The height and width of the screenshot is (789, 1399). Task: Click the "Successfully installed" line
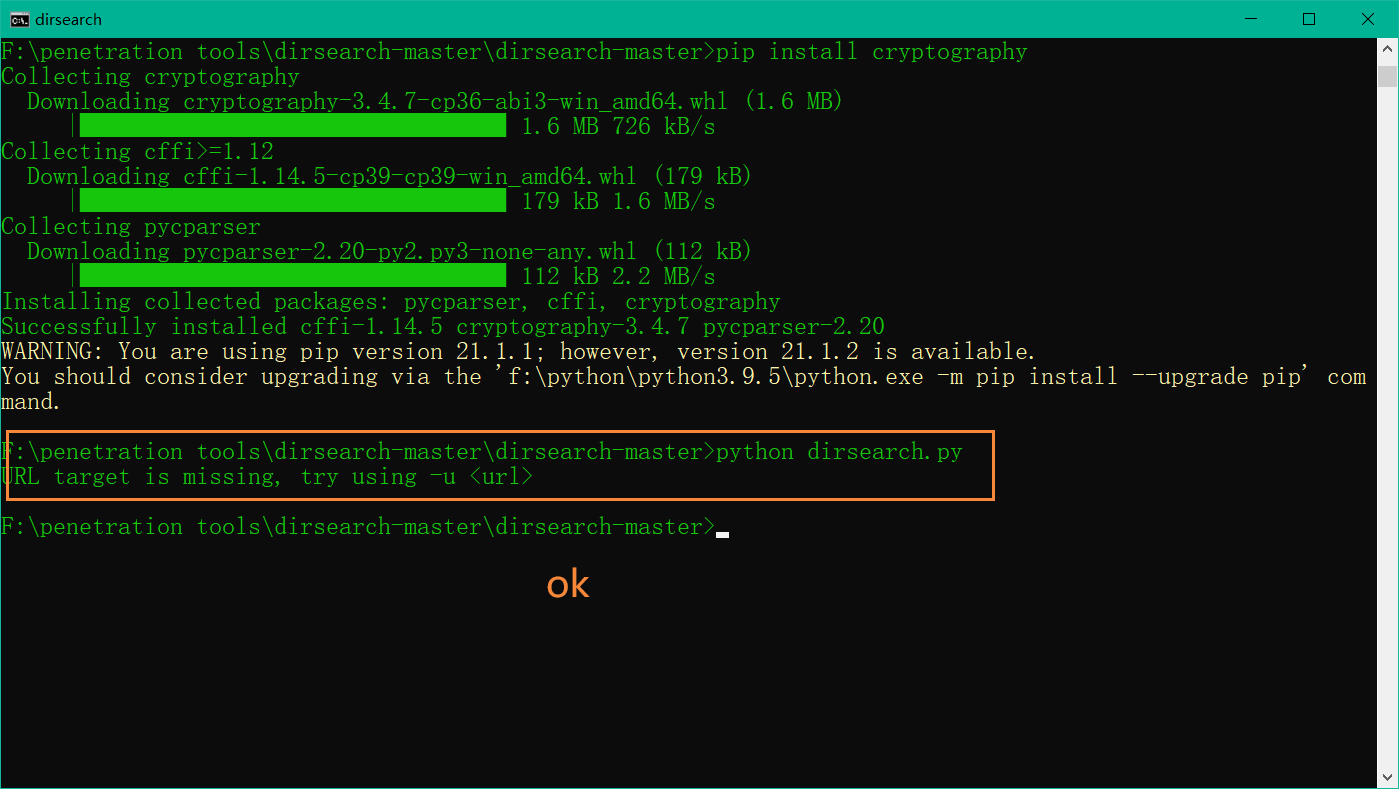coord(443,327)
